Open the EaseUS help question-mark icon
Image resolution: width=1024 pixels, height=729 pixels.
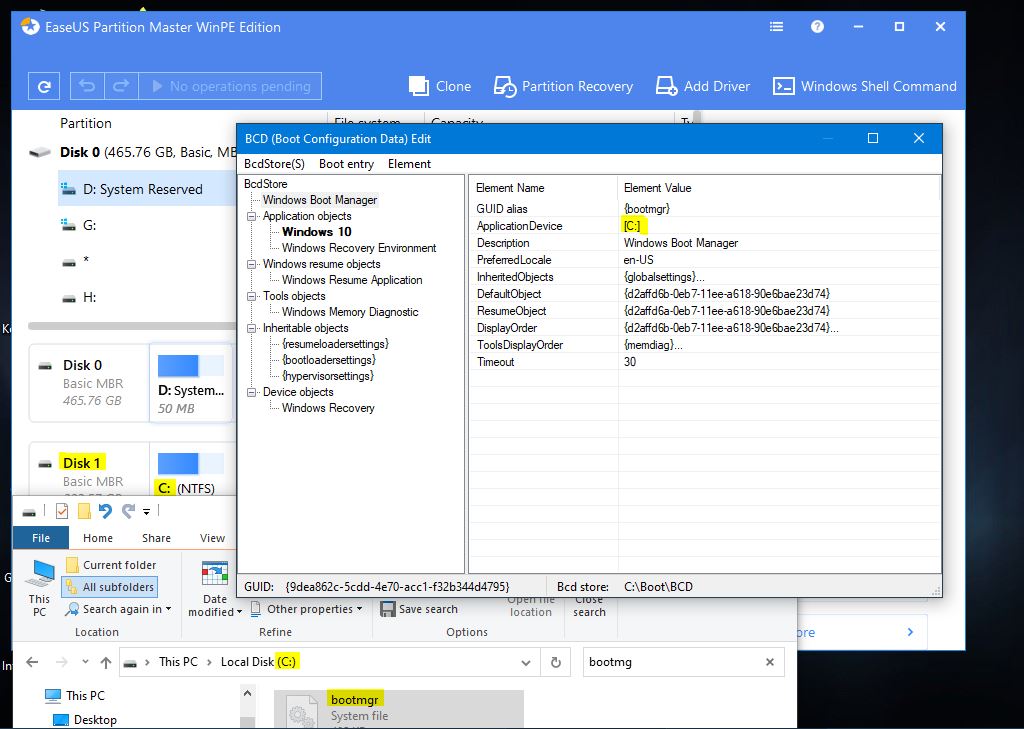click(817, 27)
